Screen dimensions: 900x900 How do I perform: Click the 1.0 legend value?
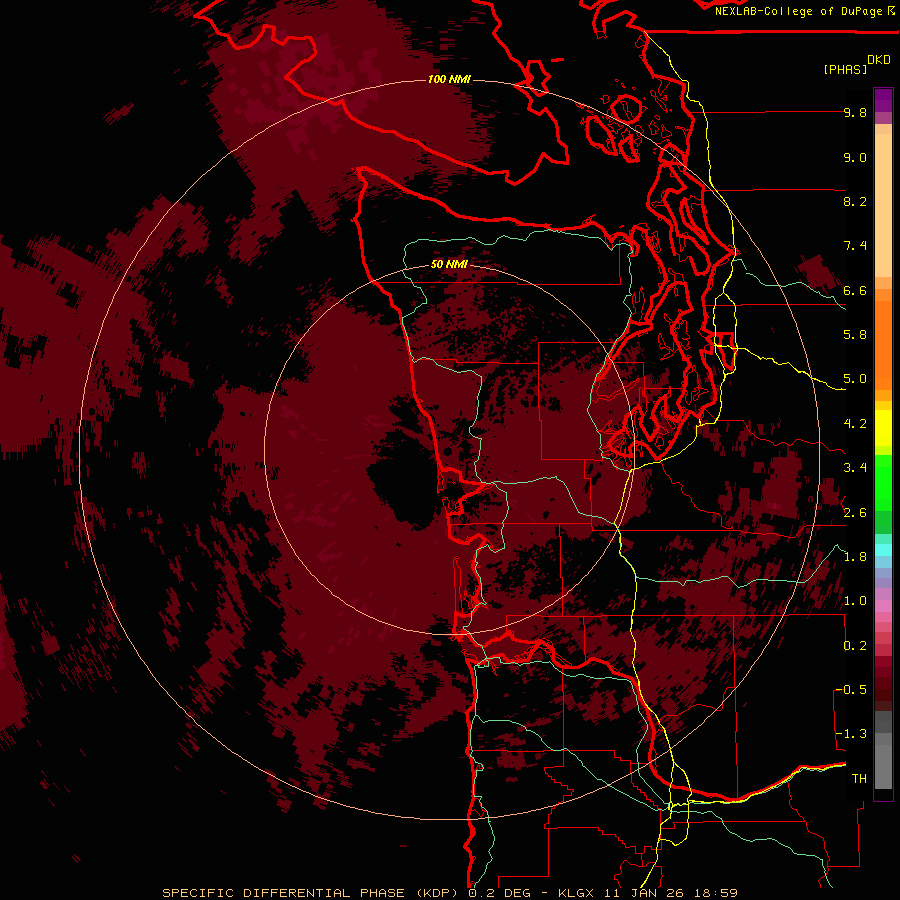coord(855,601)
